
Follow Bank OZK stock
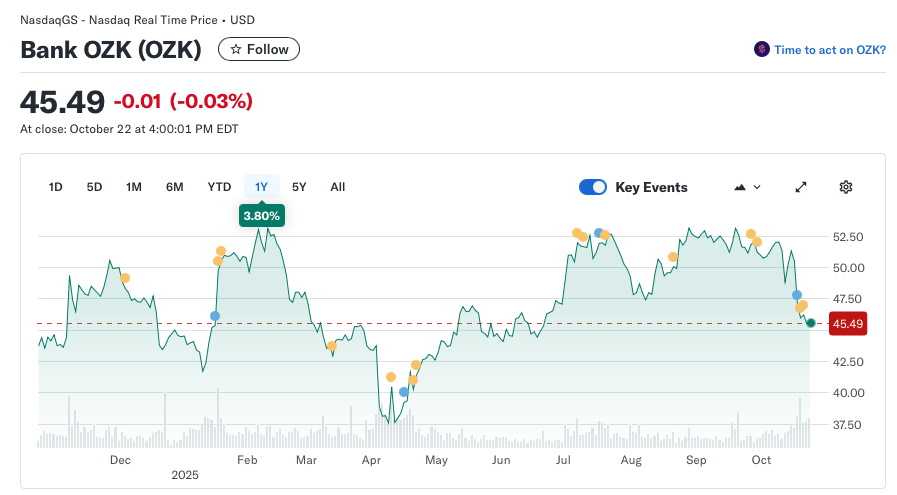coord(259,49)
